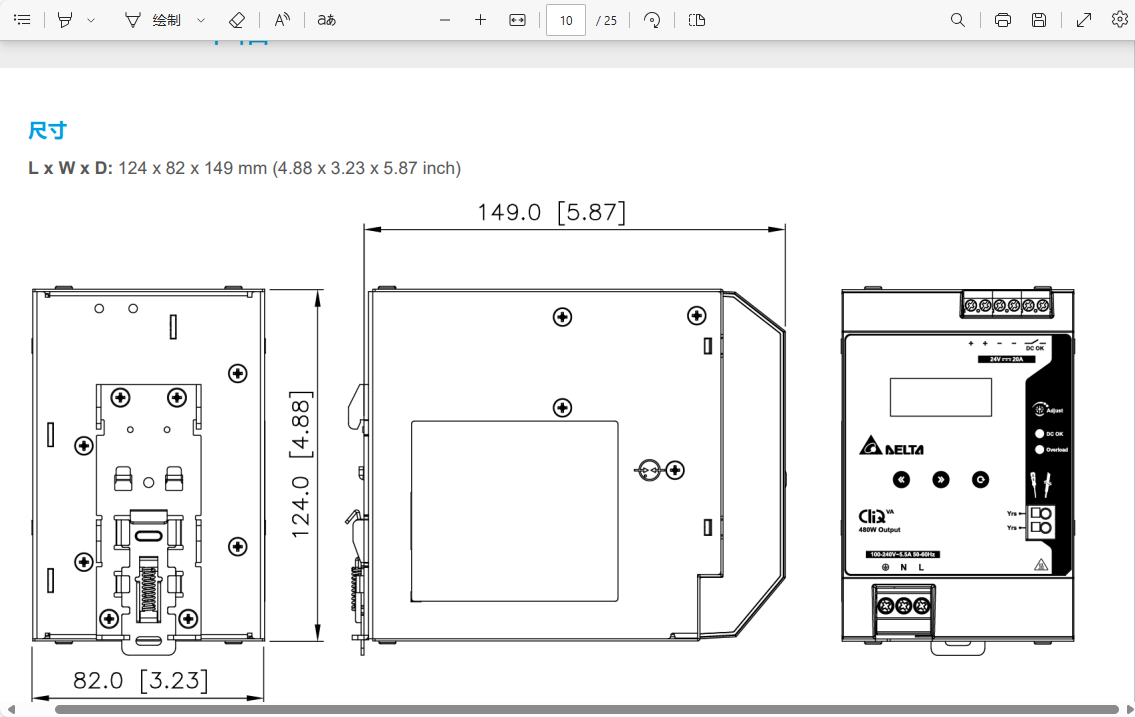The image size is (1135, 717).
Task: Select the eraser tool
Action: pos(236,20)
